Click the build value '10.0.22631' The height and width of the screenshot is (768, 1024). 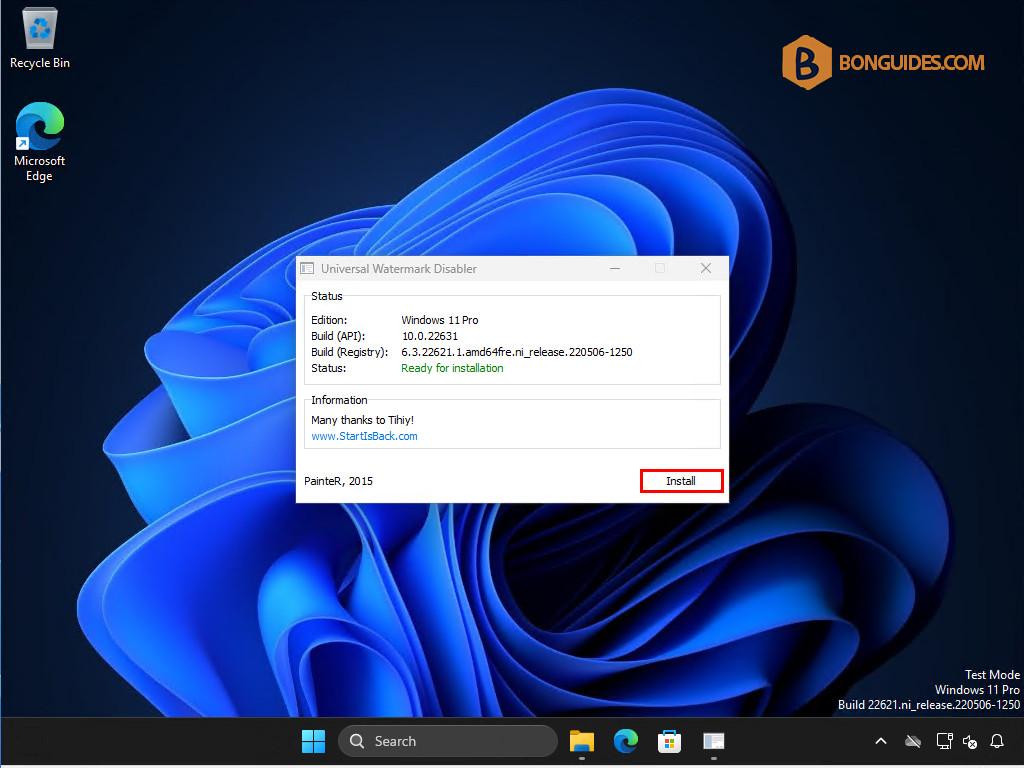tap(430, 336)
